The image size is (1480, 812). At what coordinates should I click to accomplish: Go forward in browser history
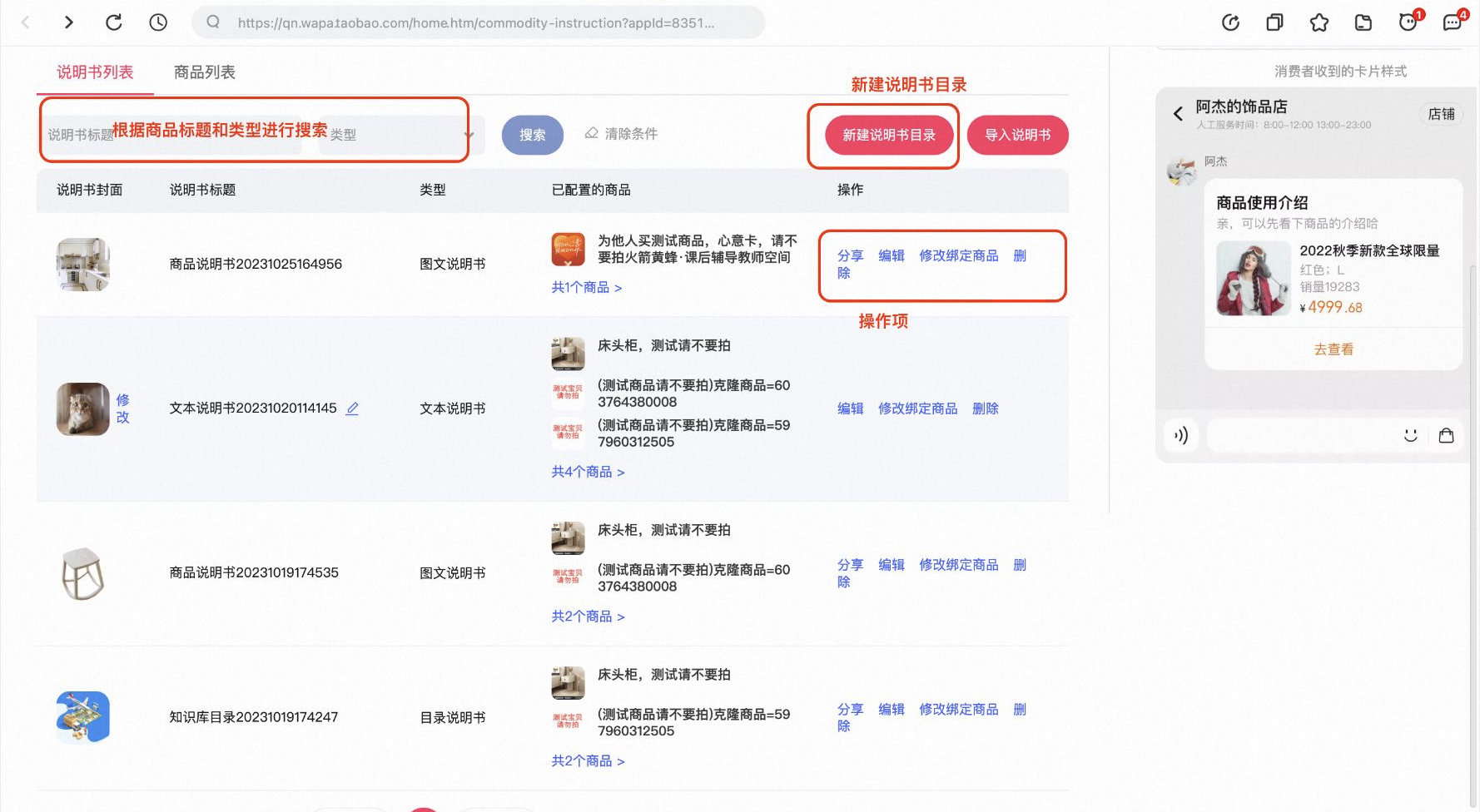[69, 22]
